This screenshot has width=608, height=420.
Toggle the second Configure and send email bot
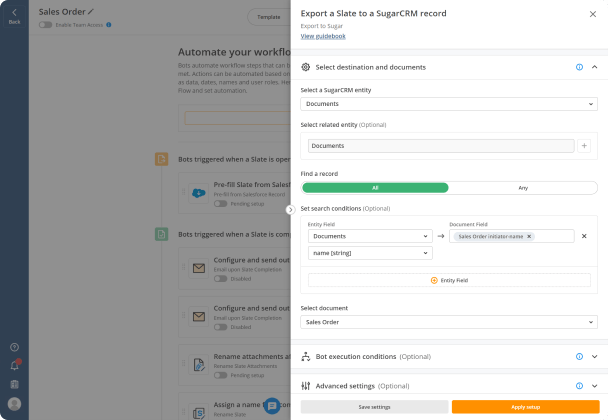(220, 327)
